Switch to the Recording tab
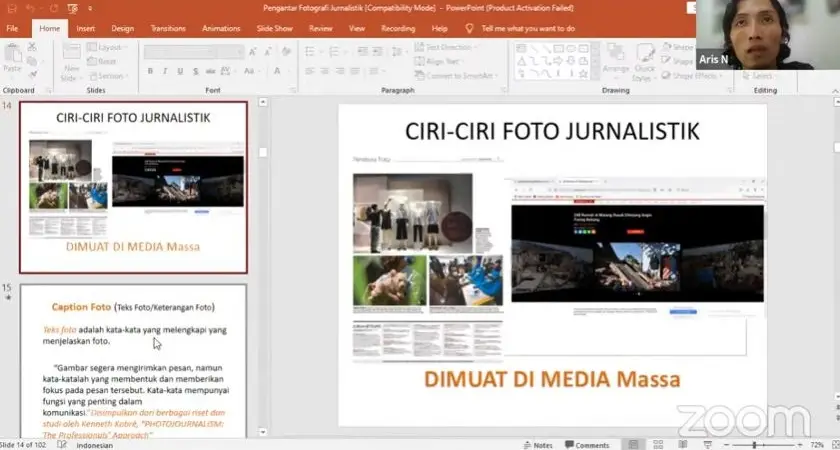The height and width of the screenshot is (450, 840). [x=398, y=28]
